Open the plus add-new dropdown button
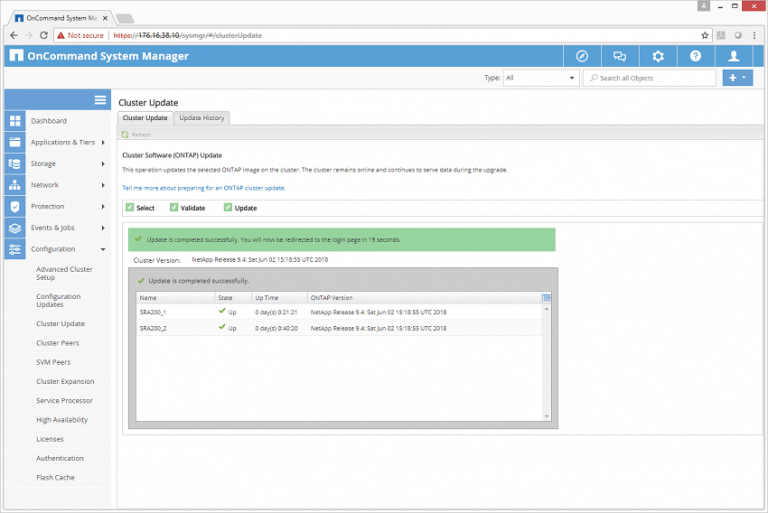This screenshot has height=513, width=768. (738, 77)
